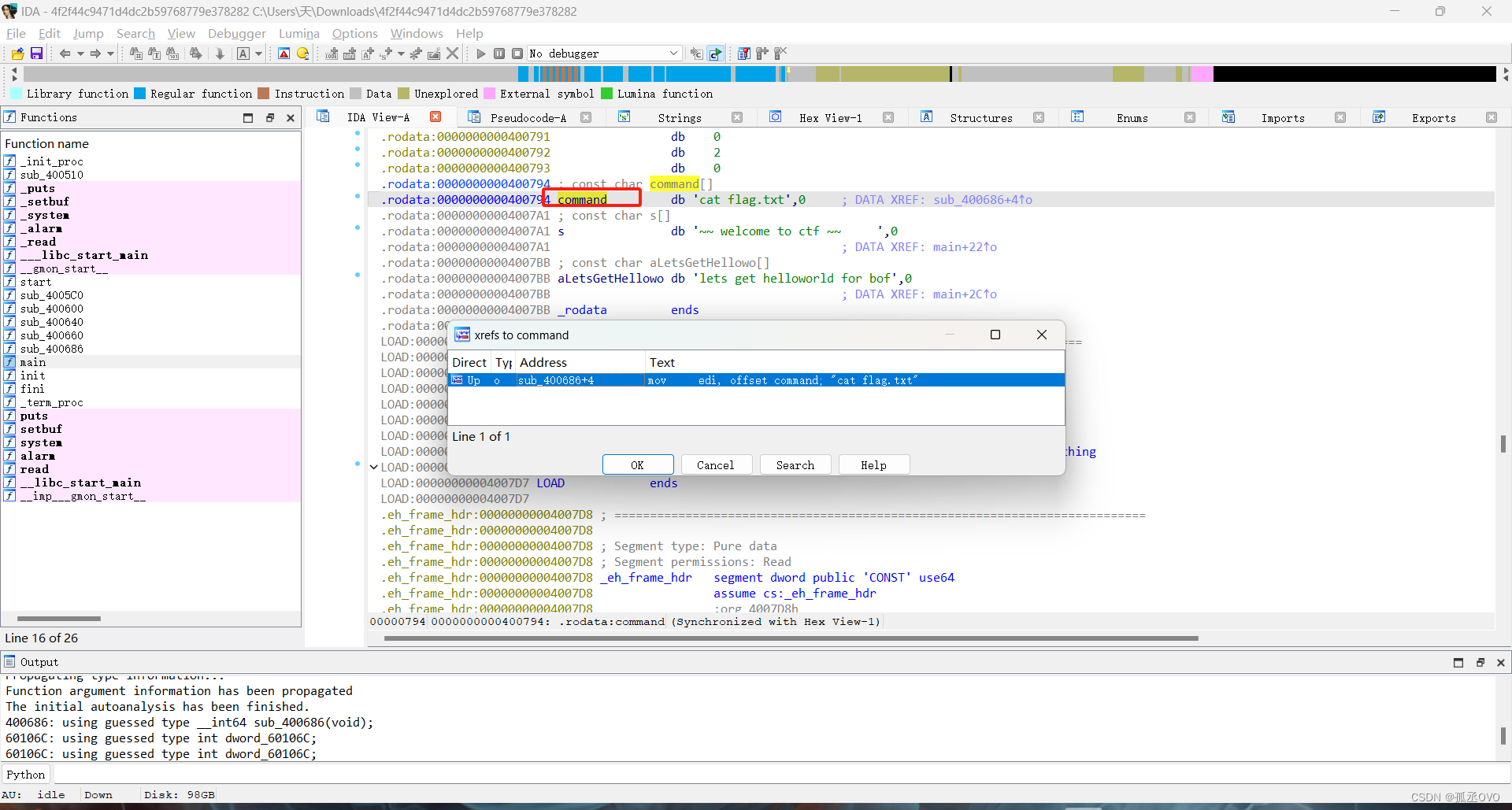Switch to the Pseudocode-A tab
Screen dimensions: 1512x810
pyautogui.click(x=526, y=117)
